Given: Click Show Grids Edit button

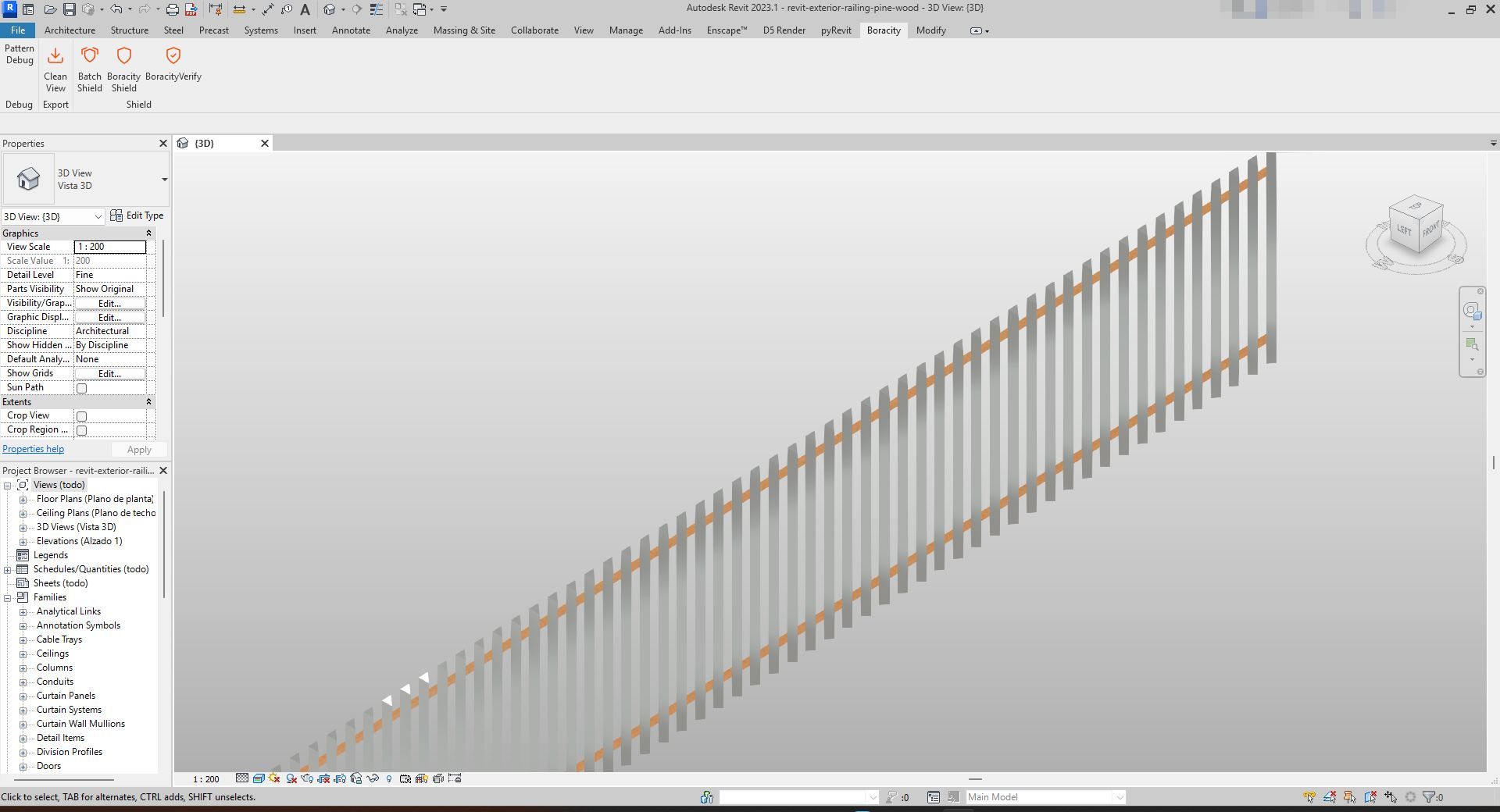Looking at the screenshot, I should pyautogui.click(x=109, y=374).
